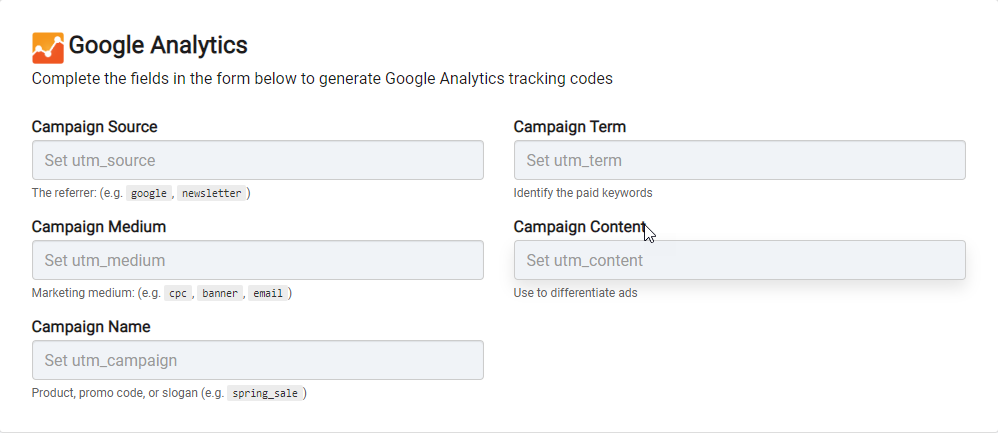Click the spring_sale example code tag
Viewport: 998px width, 433px height.
[x=265, y=394]
